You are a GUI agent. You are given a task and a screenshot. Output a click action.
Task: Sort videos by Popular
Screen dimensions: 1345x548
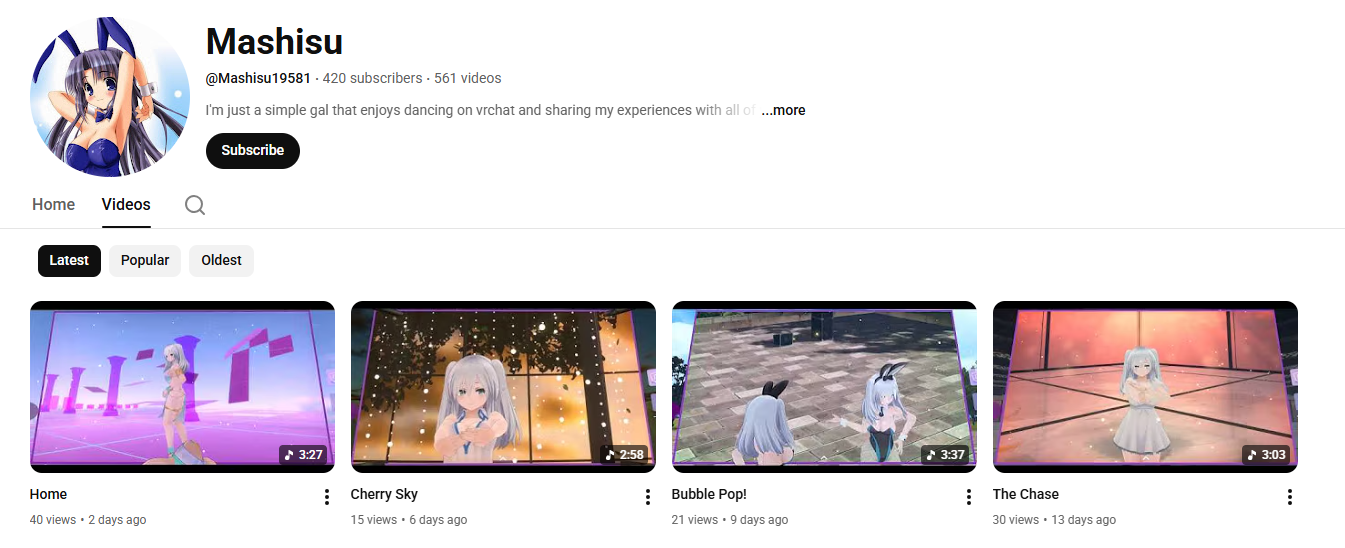pyautogui.click(x=145, y=260)
